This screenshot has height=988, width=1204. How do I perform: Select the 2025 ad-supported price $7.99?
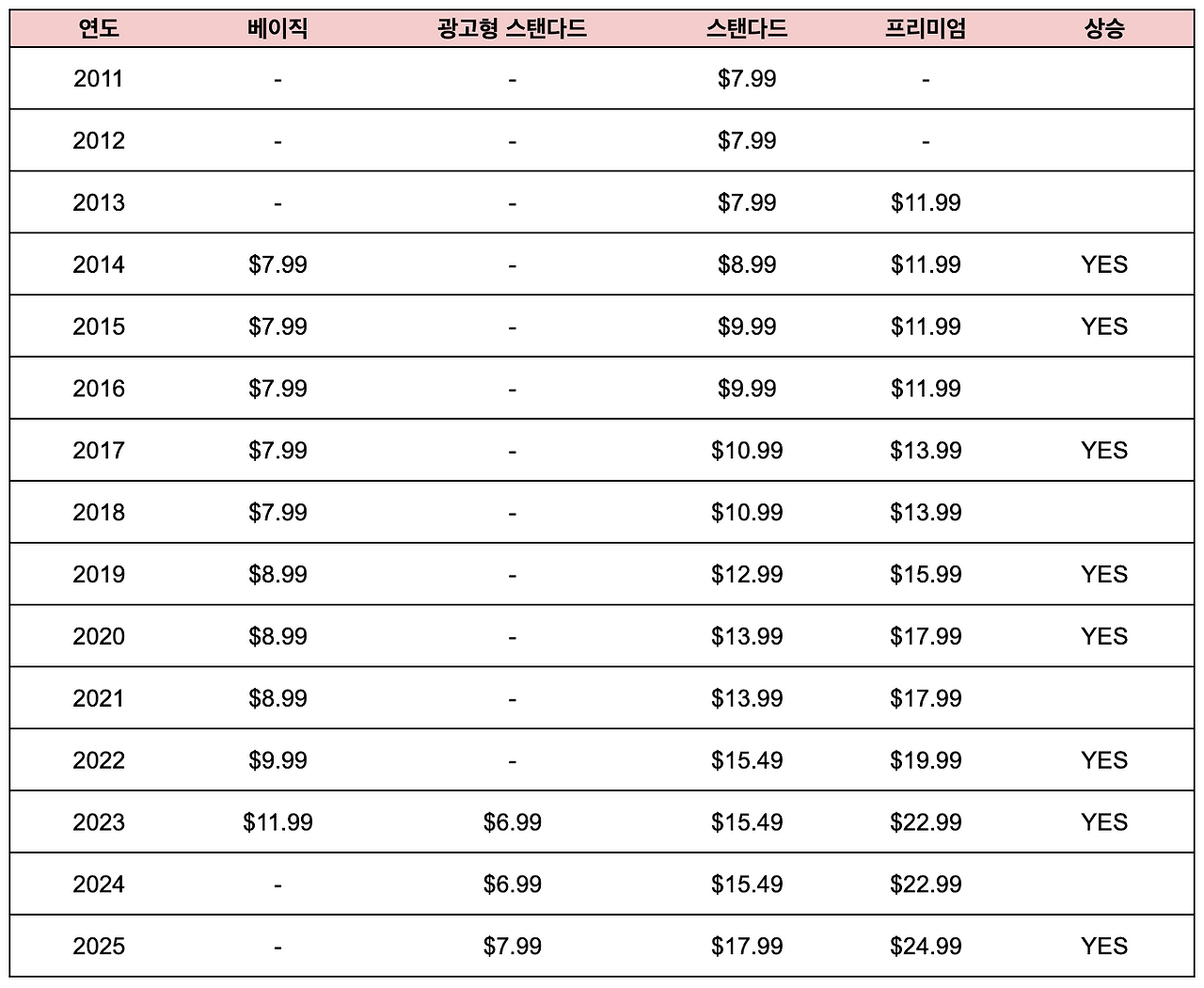pyautogui.click(x=512, y=947)
